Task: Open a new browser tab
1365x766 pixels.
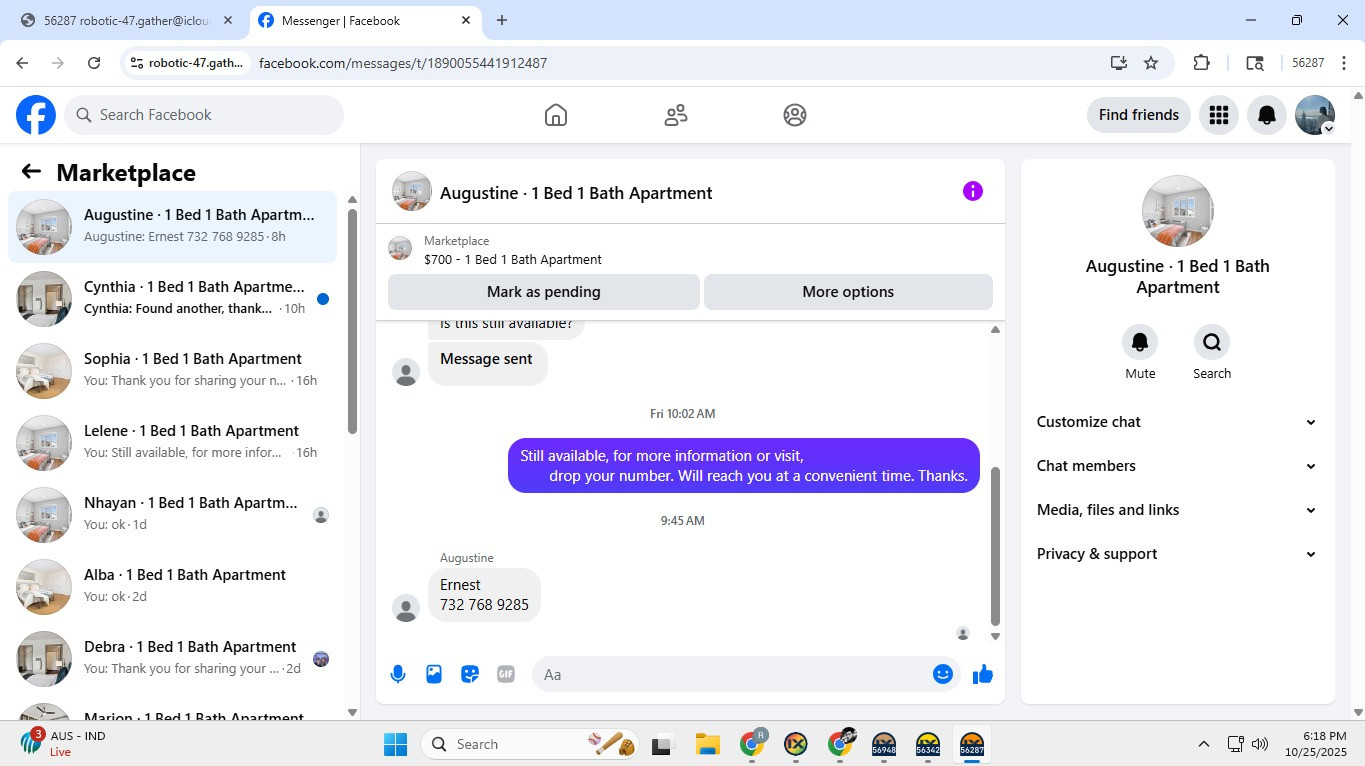Action: 502,20
